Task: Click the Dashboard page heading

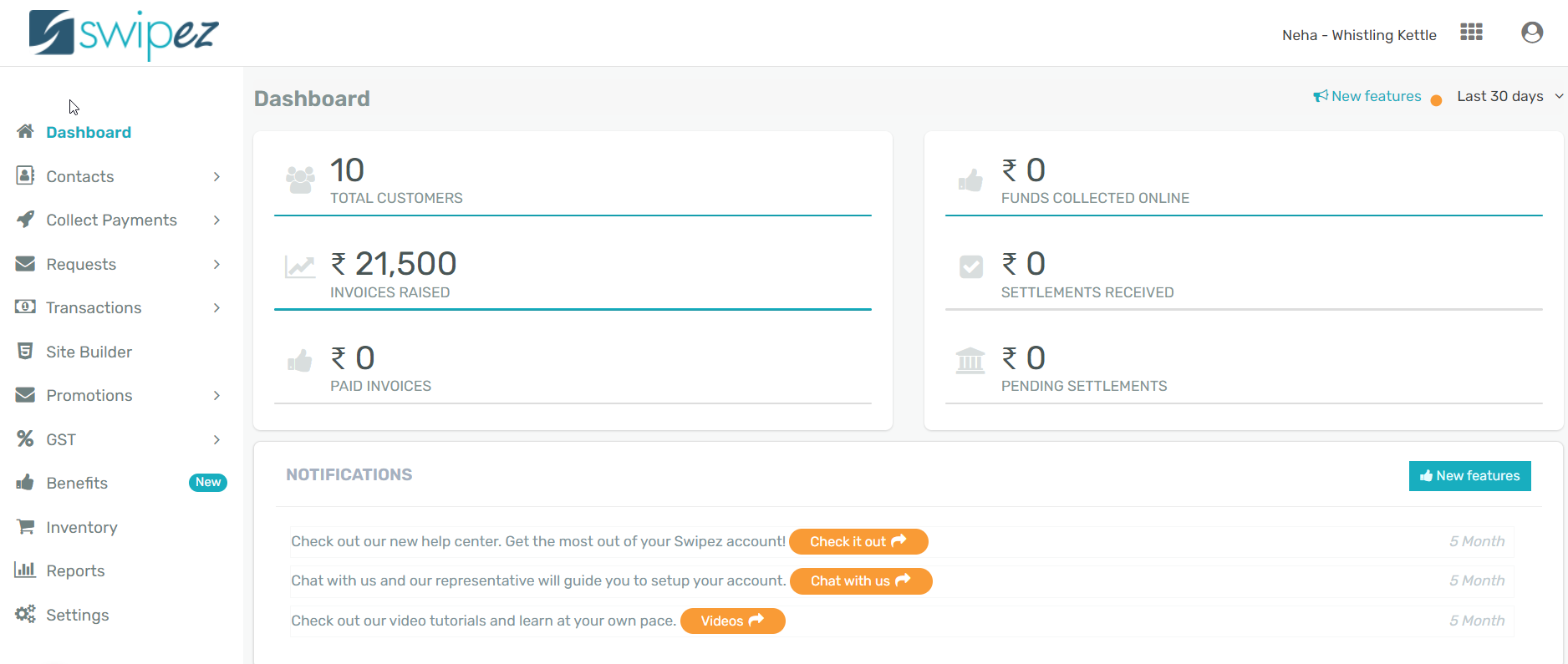Action: [312, 99]
